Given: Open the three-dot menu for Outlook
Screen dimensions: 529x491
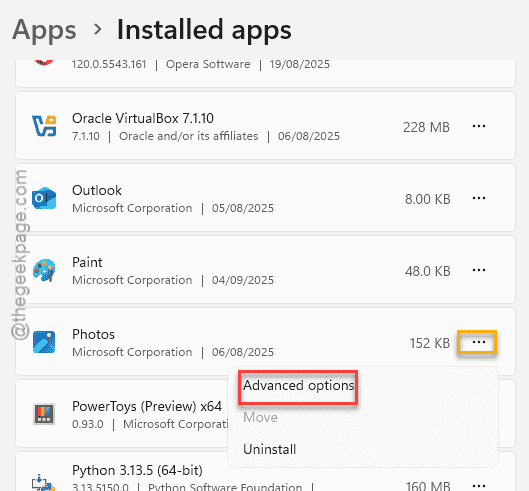Looking at the screenshot, I should (x=479, y=198).
